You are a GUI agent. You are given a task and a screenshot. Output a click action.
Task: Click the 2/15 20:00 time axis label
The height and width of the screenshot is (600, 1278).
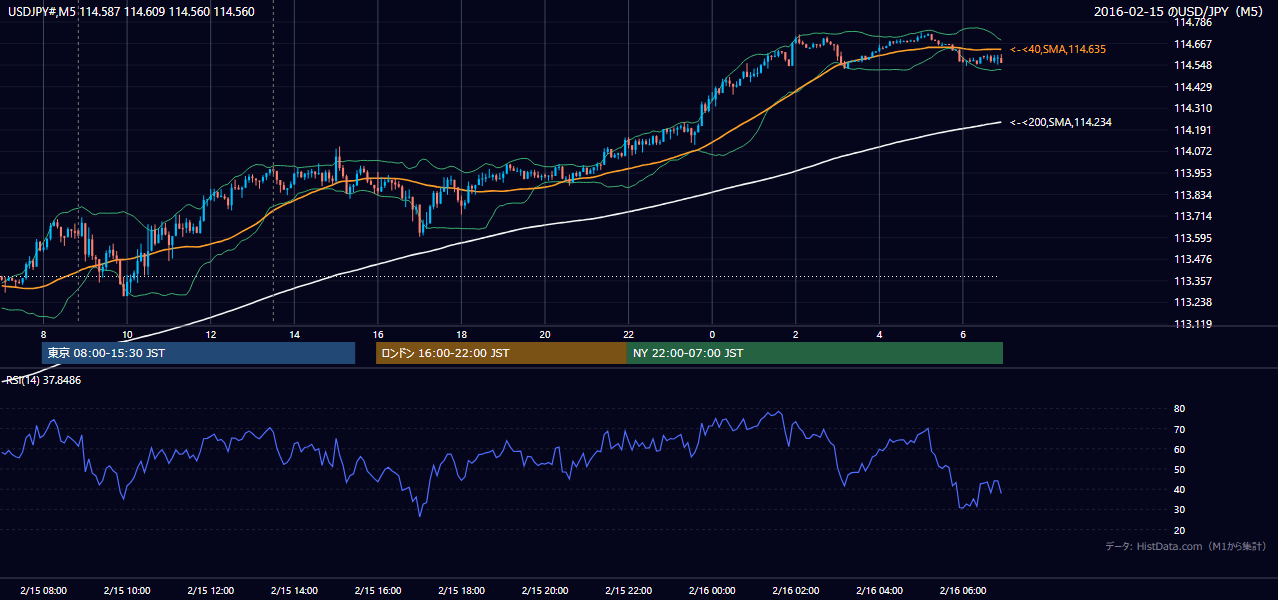pos(544,591)
